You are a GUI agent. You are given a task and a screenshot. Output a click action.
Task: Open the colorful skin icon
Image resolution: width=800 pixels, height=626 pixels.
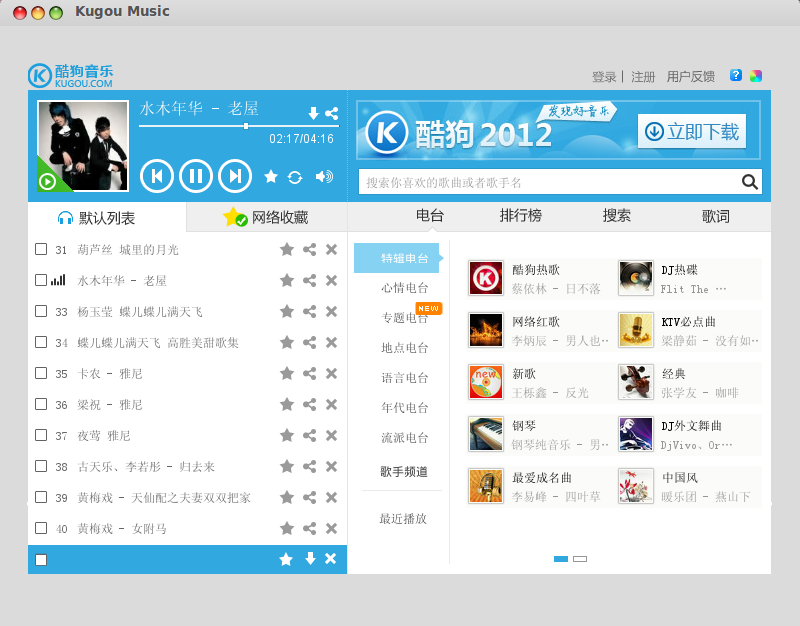click(x=756, y=76)
